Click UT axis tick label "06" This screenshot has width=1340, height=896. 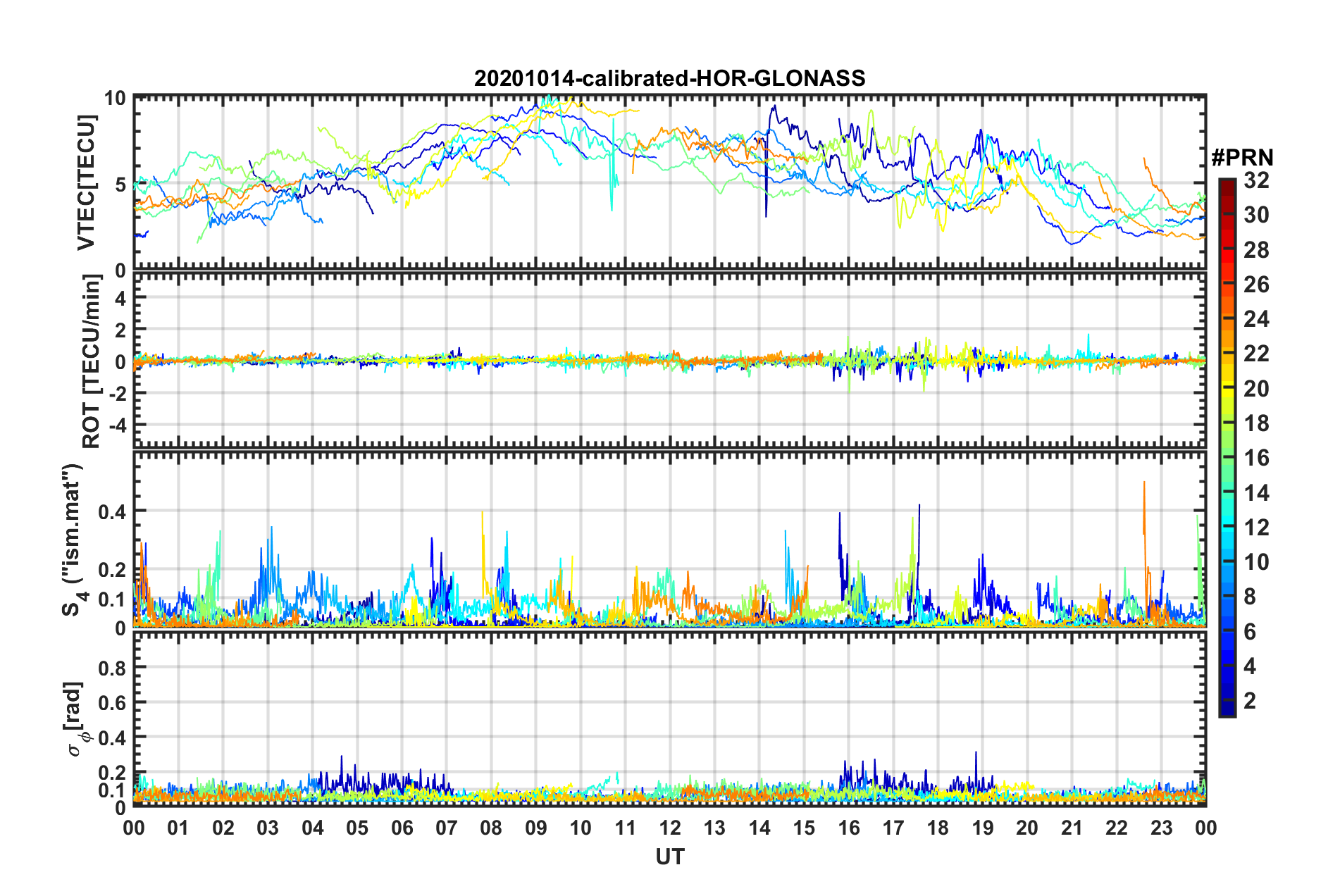[402, 828]
